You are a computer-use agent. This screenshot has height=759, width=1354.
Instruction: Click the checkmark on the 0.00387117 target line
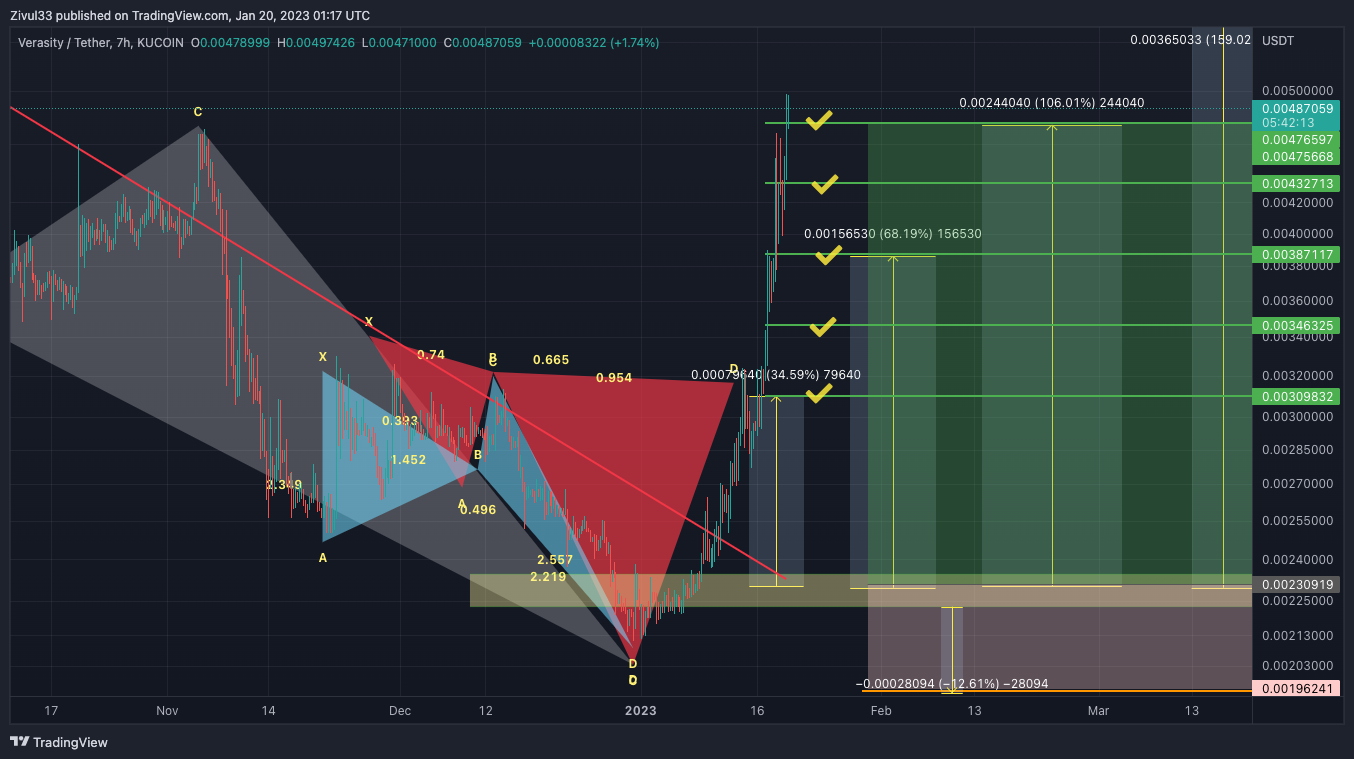tap(829, 255)
